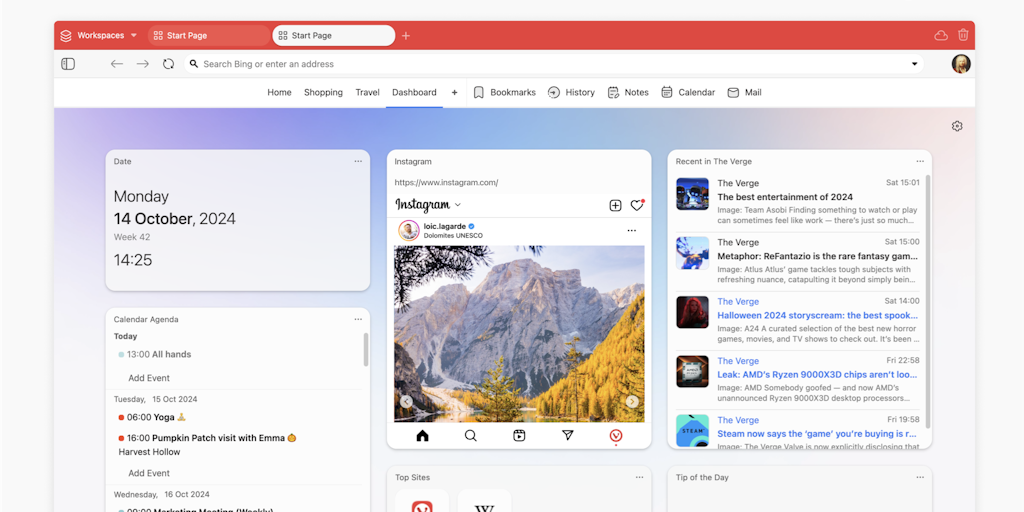
Task: Switch to the first Start Page tab
Action: 208,36
